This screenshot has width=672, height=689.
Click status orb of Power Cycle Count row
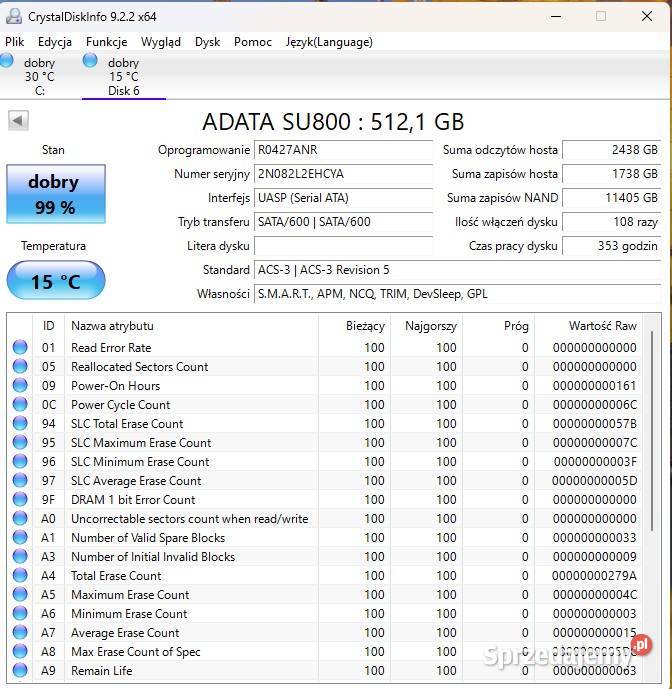(20, 404)
